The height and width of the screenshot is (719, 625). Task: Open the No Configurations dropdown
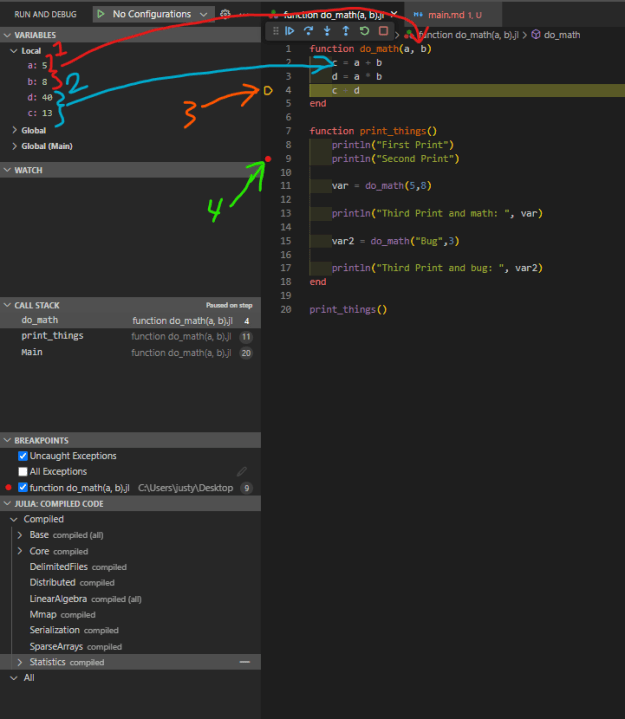coord(154,14)
